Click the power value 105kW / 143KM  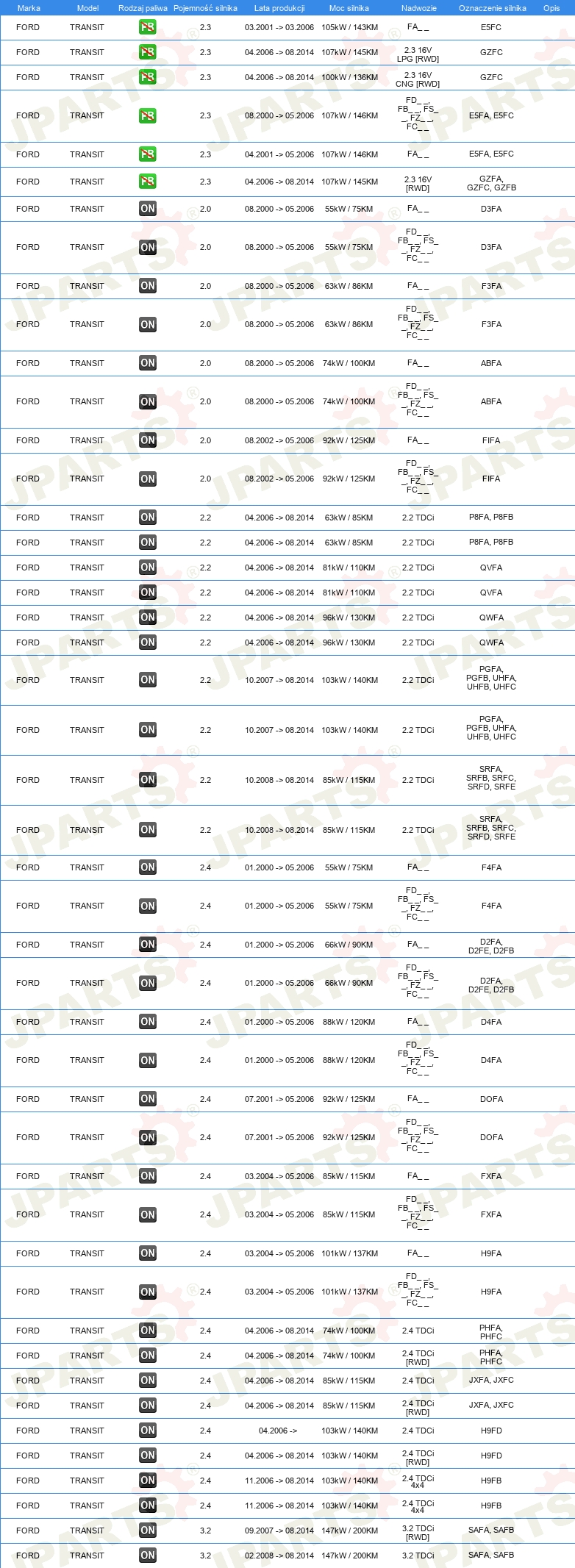coord(350,27)
